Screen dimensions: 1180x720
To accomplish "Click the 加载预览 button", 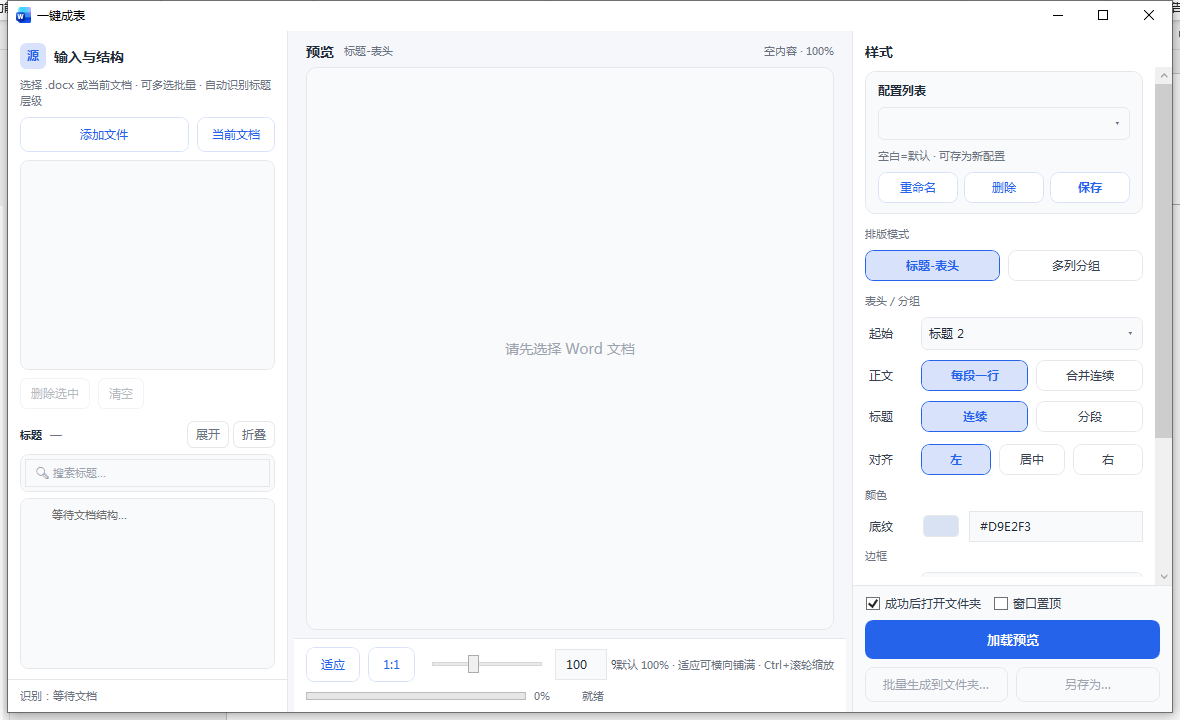I will coord(1012,639).
